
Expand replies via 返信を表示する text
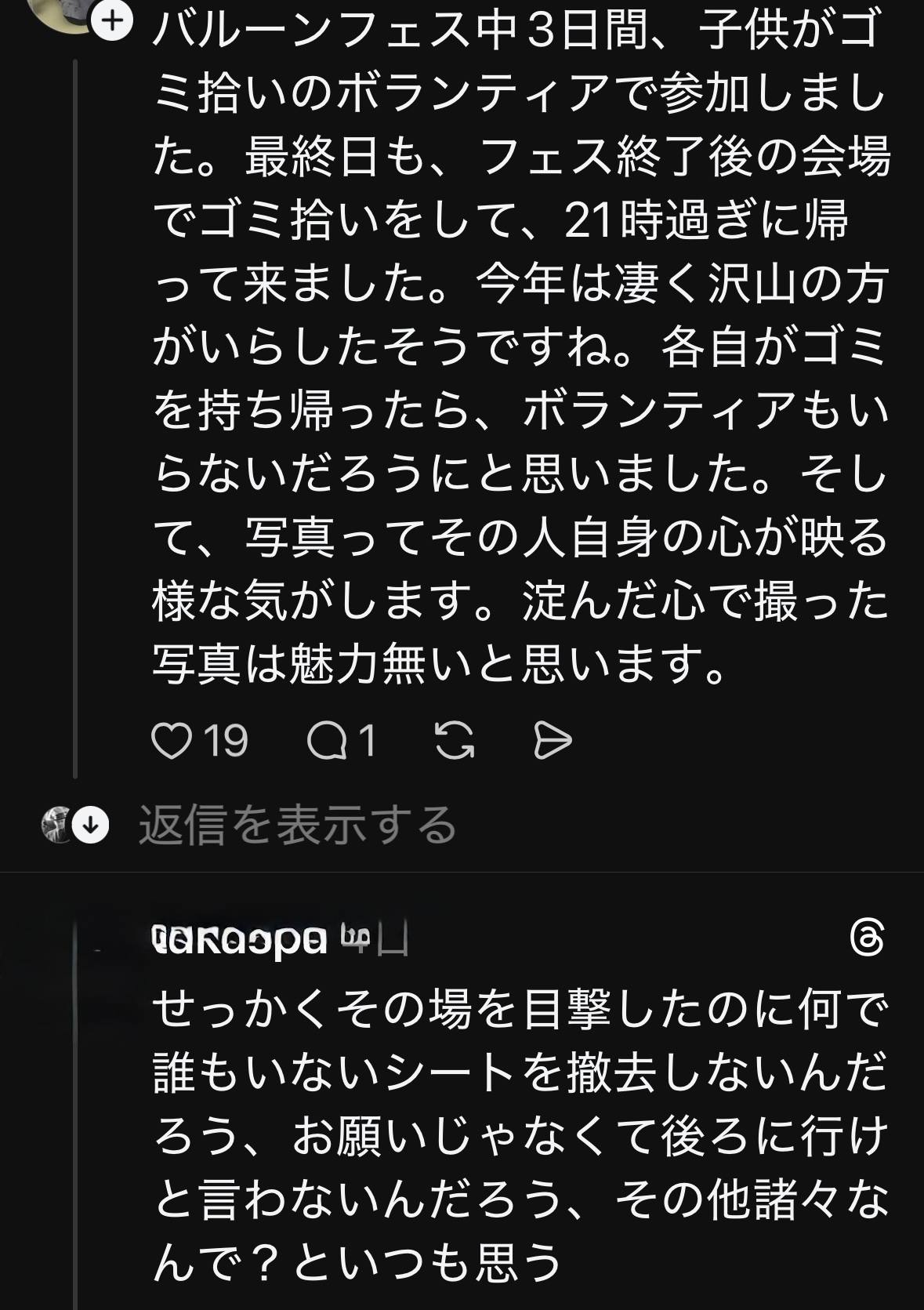click(x=298, y=825)
